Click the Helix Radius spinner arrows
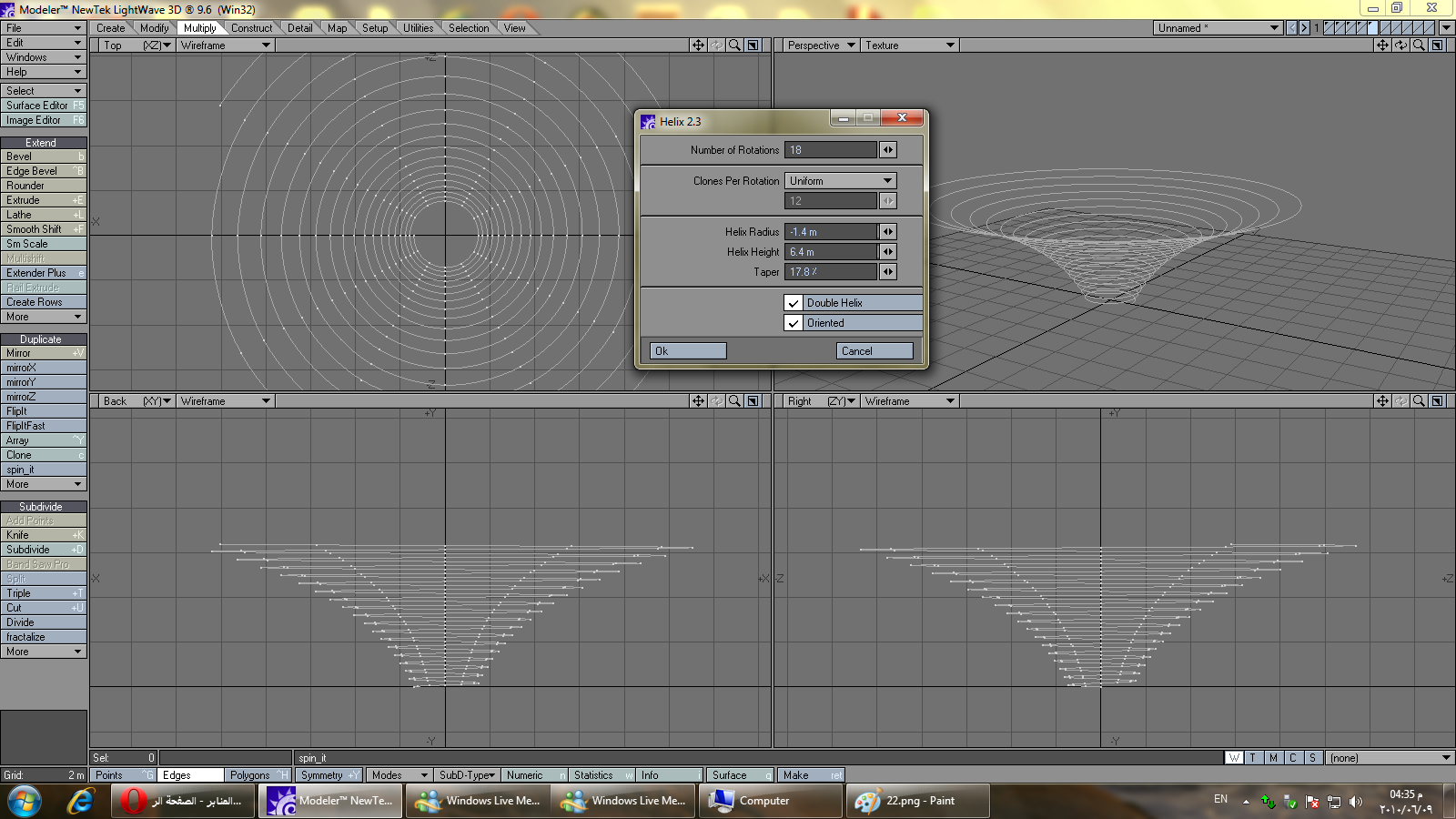 pyautogui.click(x=888, y=231)
